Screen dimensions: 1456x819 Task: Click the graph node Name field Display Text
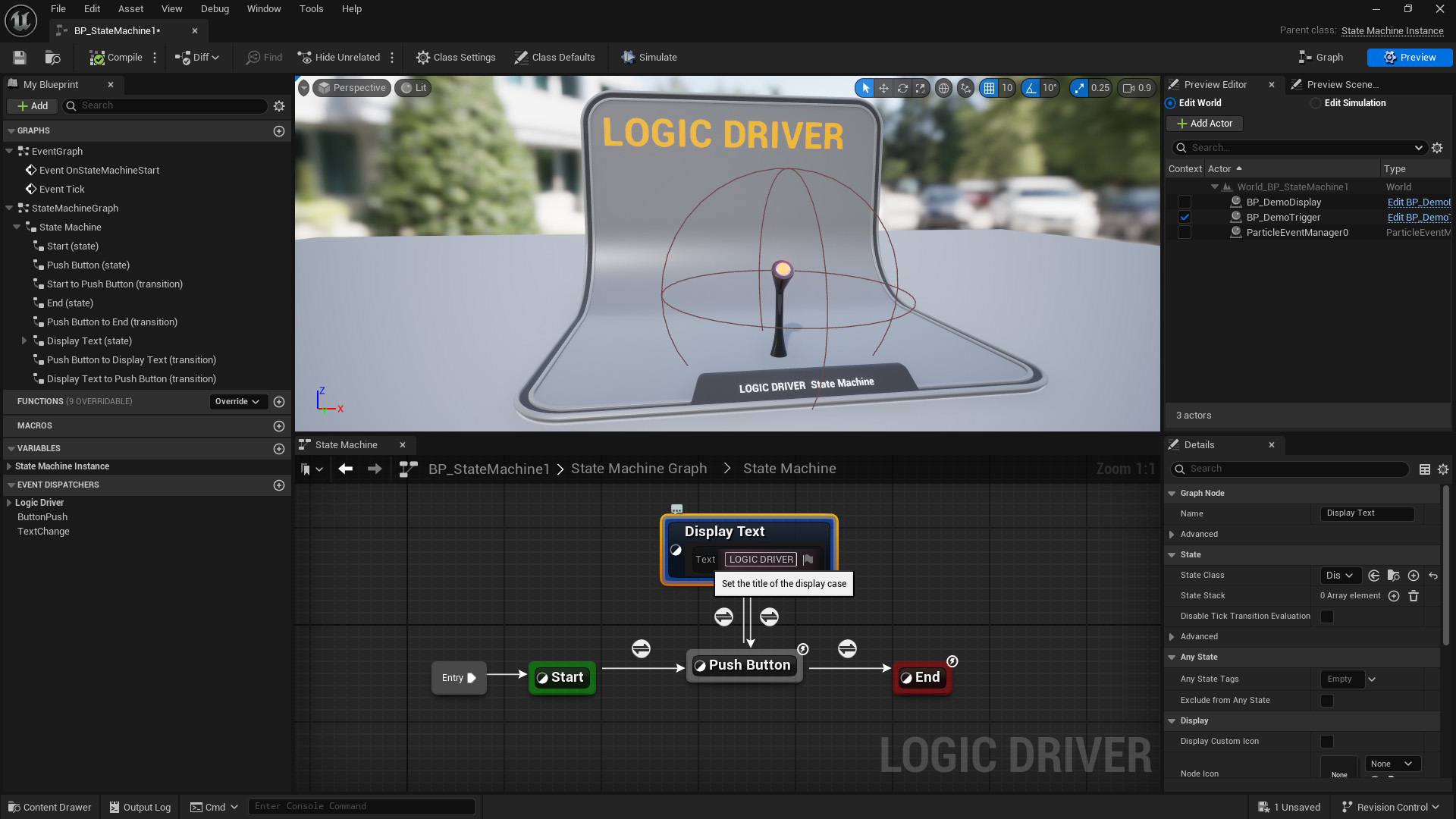click(x=1367, y=513)
